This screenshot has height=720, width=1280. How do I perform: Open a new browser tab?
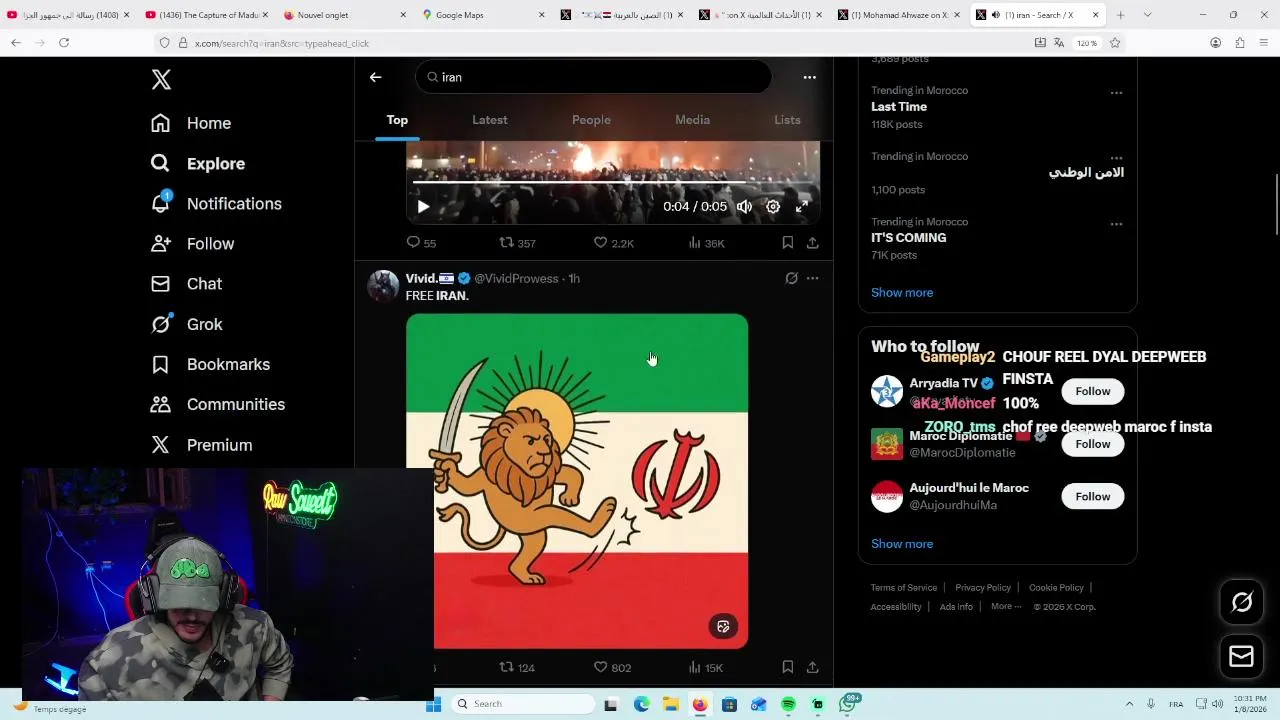[x=1120, y=15]
